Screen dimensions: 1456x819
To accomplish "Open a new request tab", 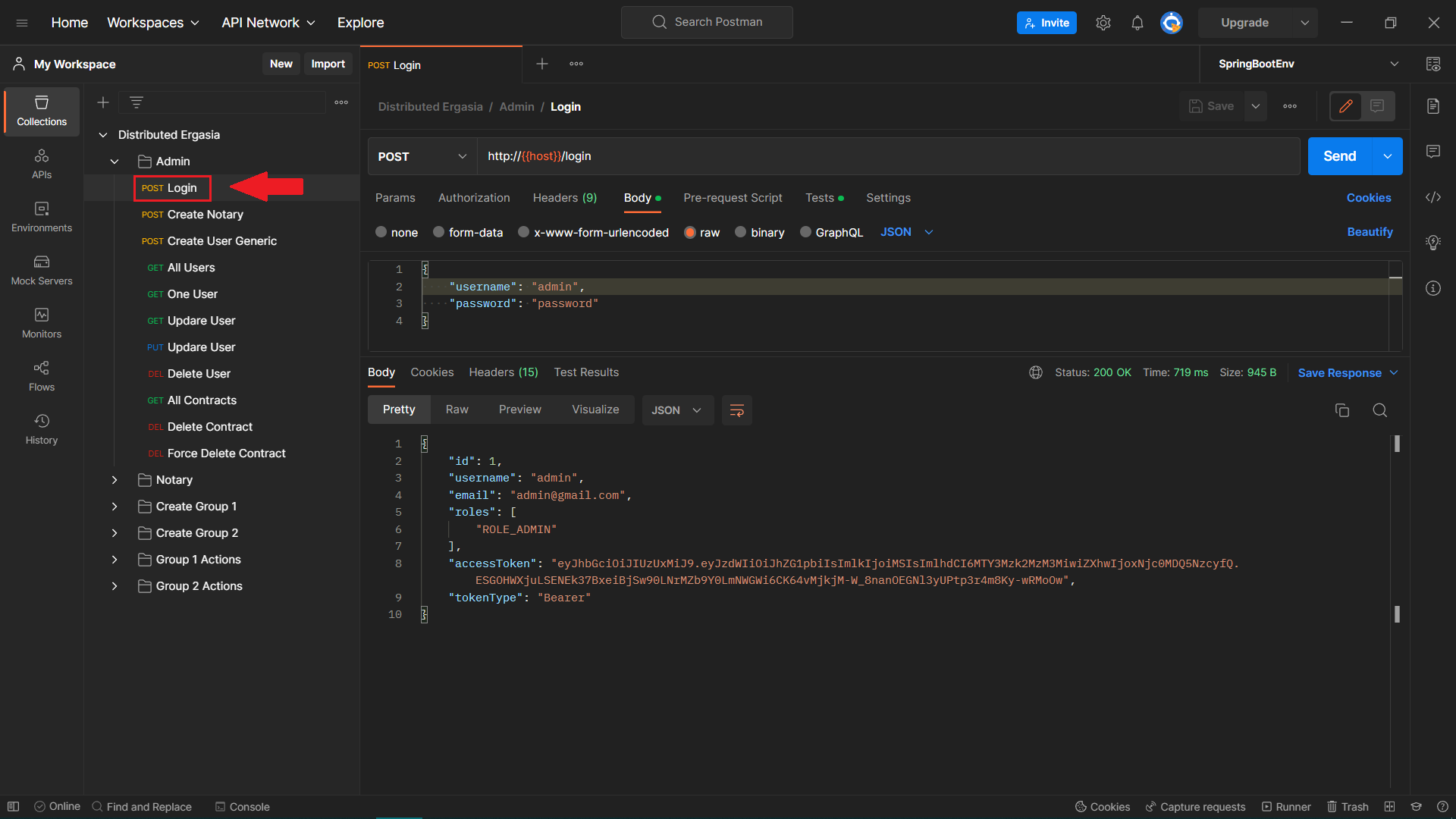I will click(542, 64).
